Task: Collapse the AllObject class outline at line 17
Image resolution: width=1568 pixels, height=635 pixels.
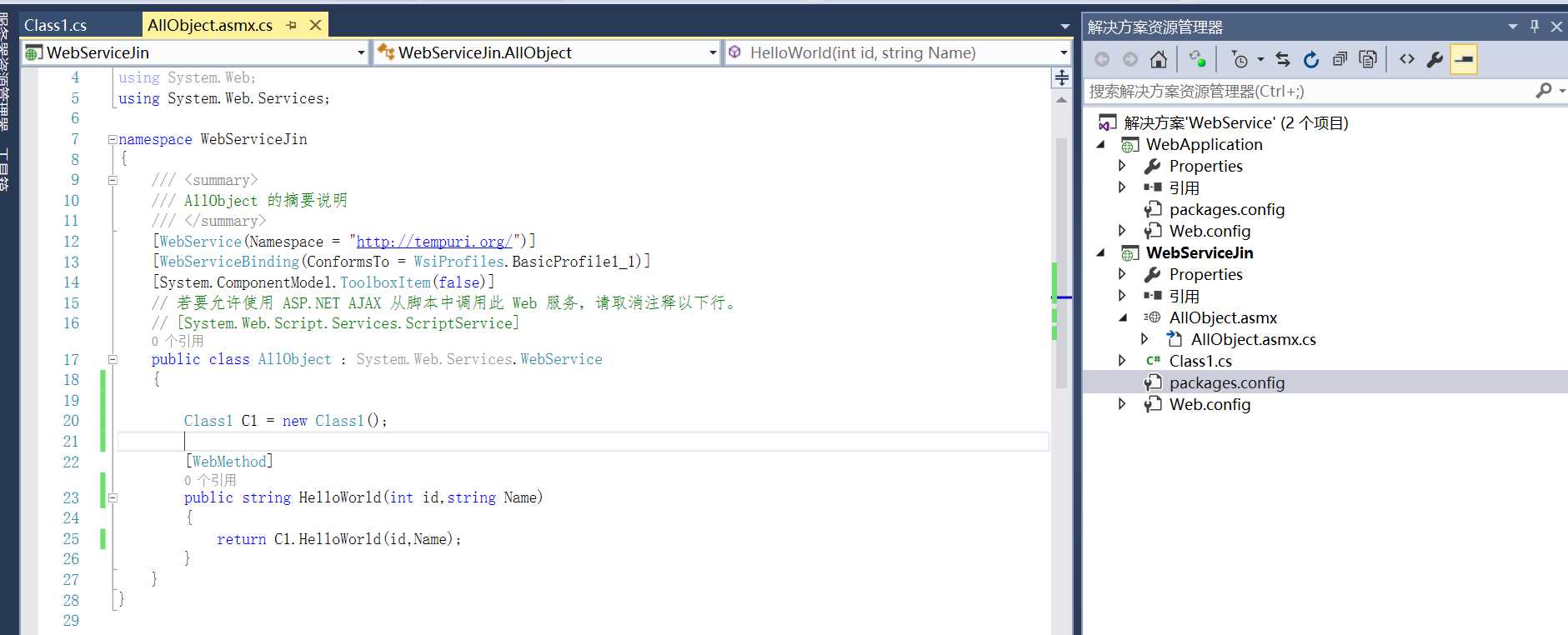Action: click(x=113, y=359)
